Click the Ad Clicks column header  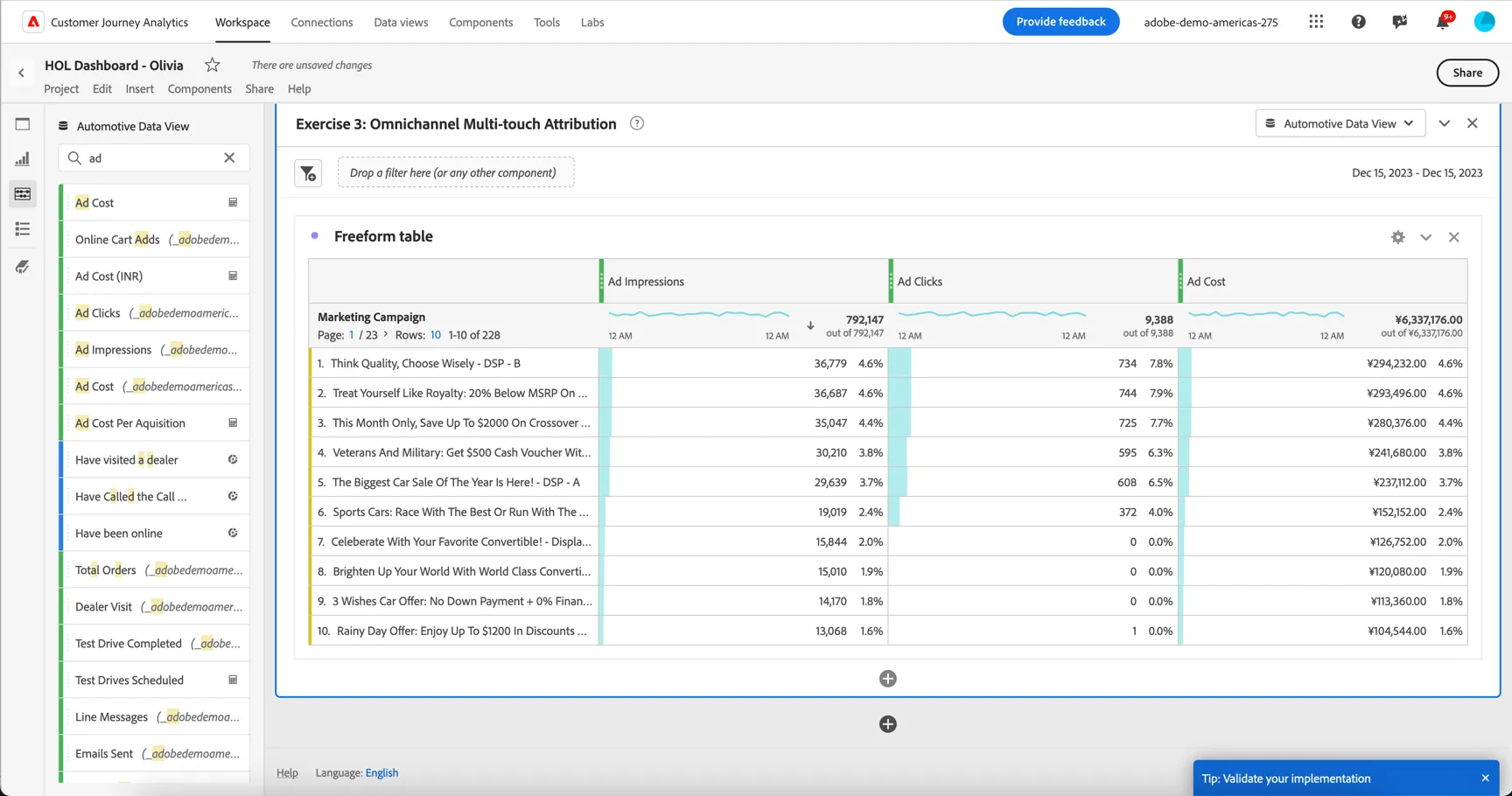[1033, 282]
